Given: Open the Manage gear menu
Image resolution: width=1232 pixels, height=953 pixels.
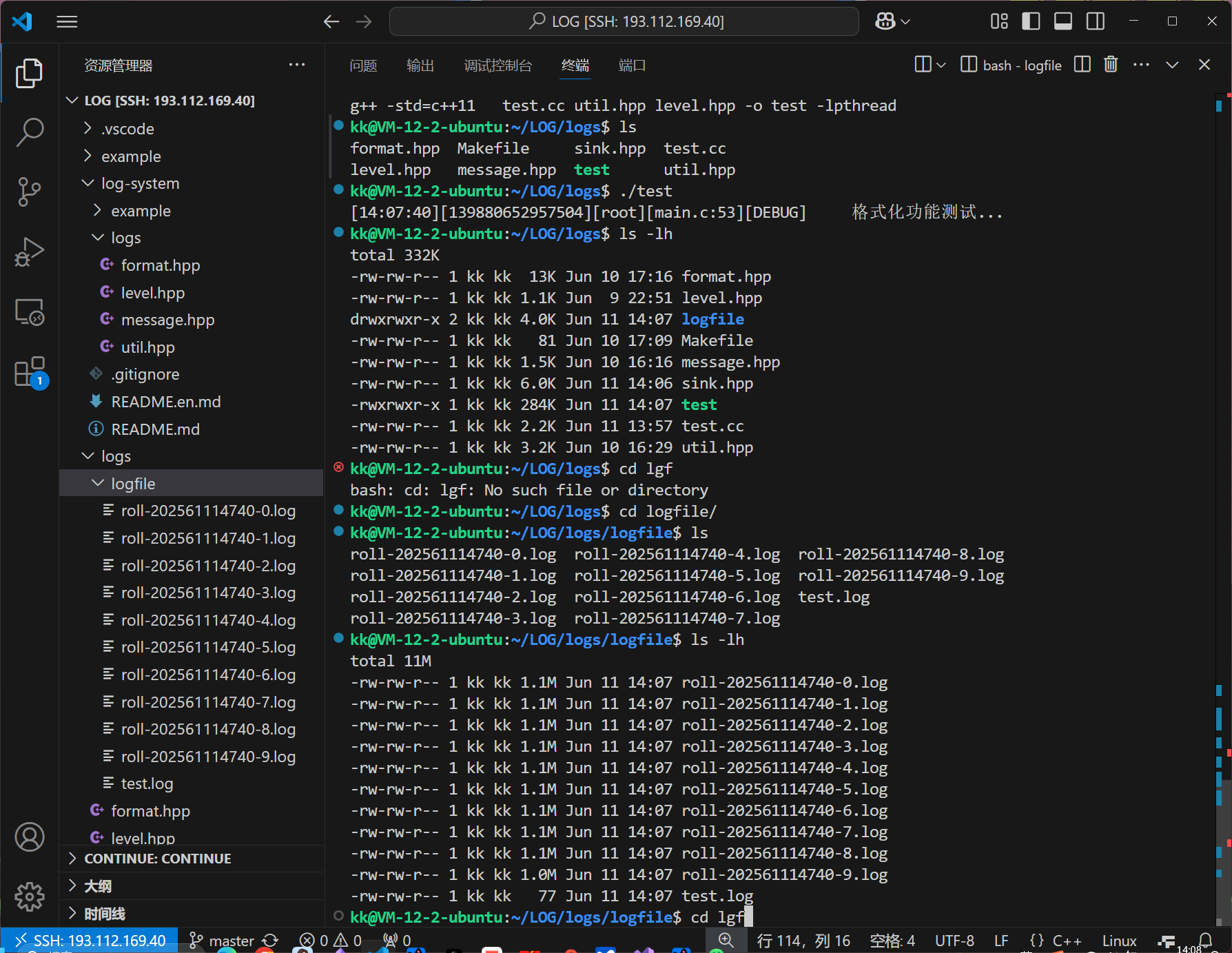Looking at the screenshot, I should coord(29,896).
